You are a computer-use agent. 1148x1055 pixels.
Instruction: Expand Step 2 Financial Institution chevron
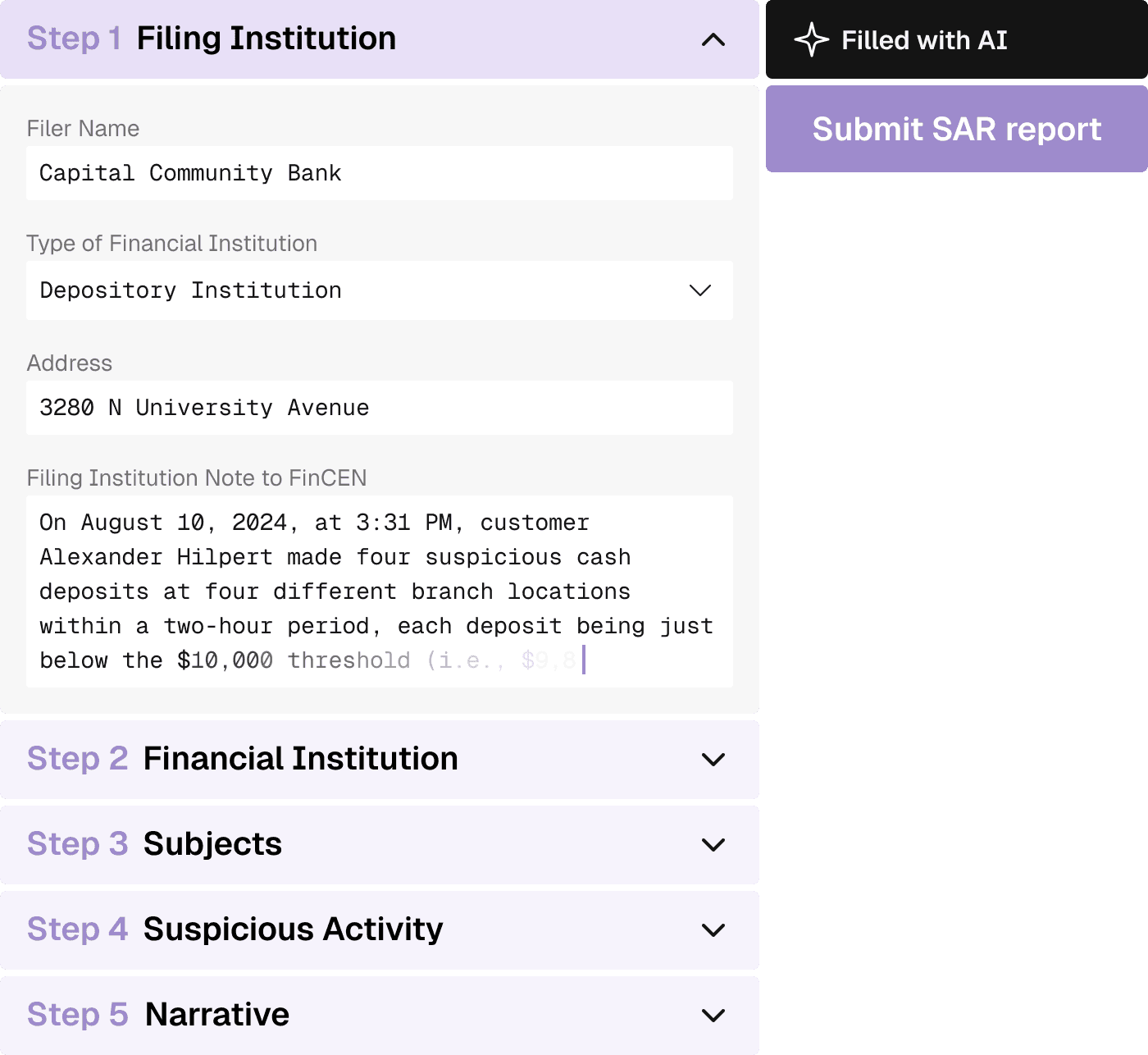713,760
